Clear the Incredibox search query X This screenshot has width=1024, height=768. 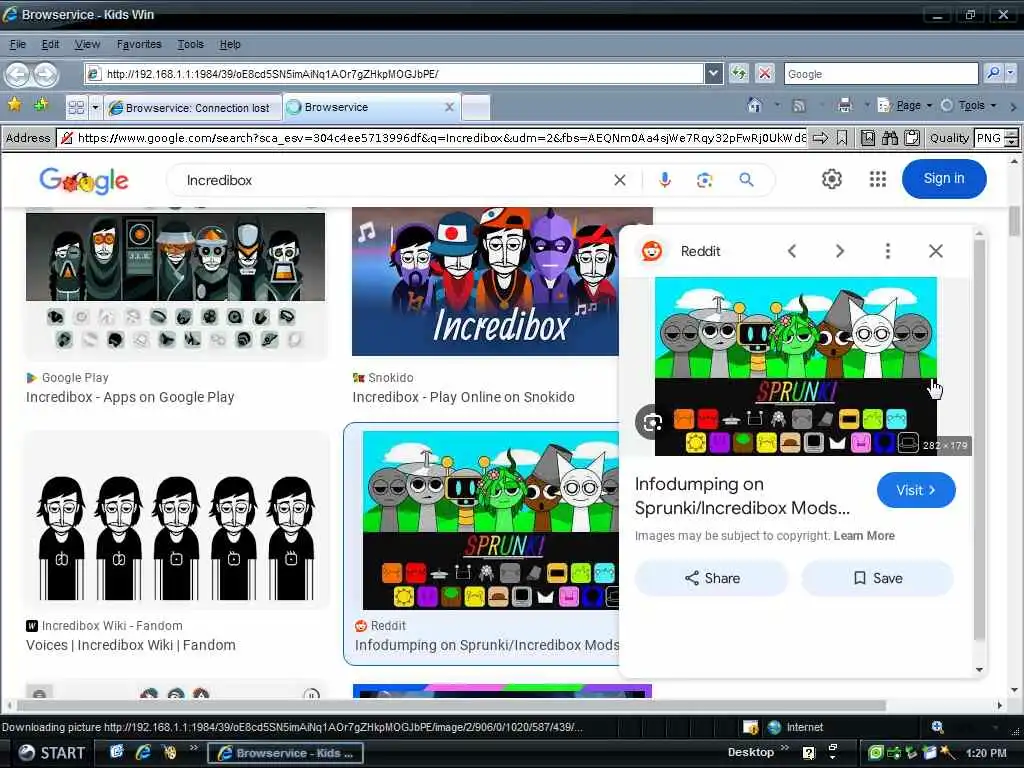pyautogui.click(x=620, y=180)
